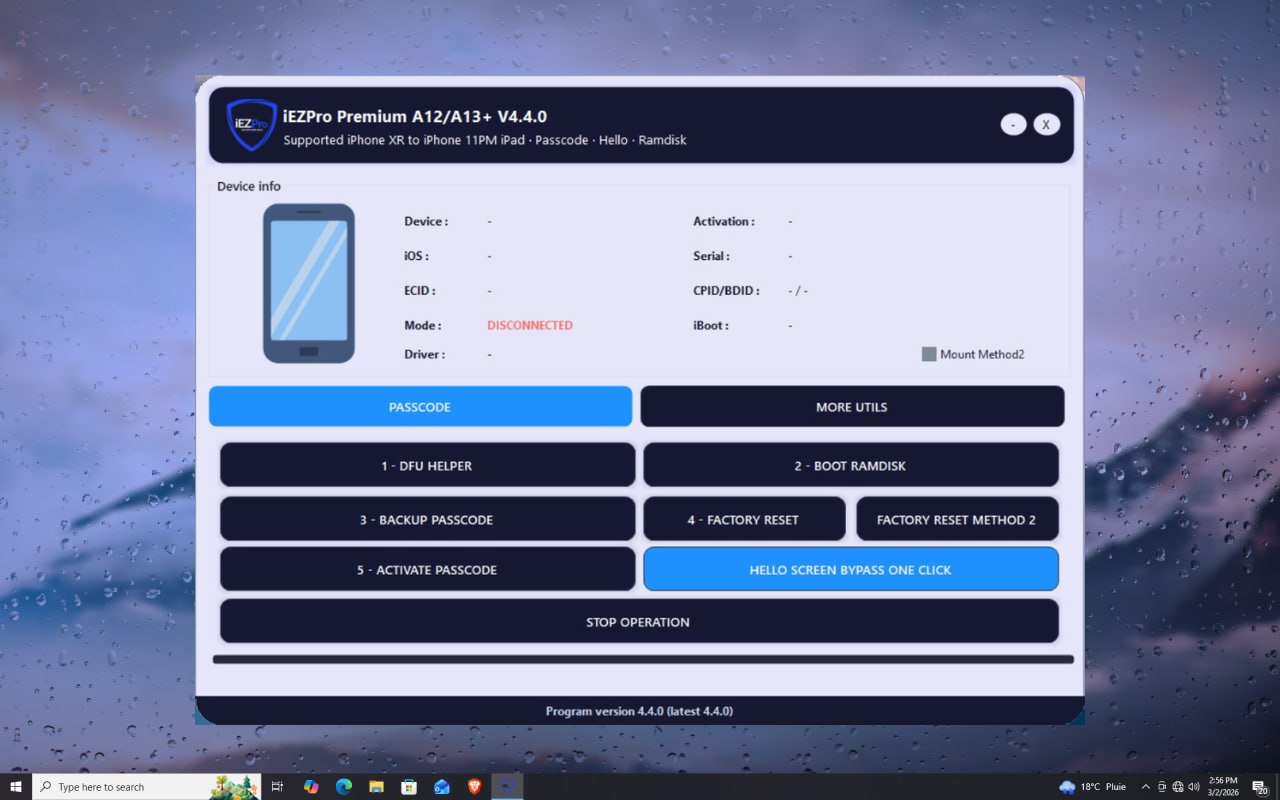This screenshot has height=800, width=1280.
Task: Open the MORE UTILS tab
Action: coord(852,407)
